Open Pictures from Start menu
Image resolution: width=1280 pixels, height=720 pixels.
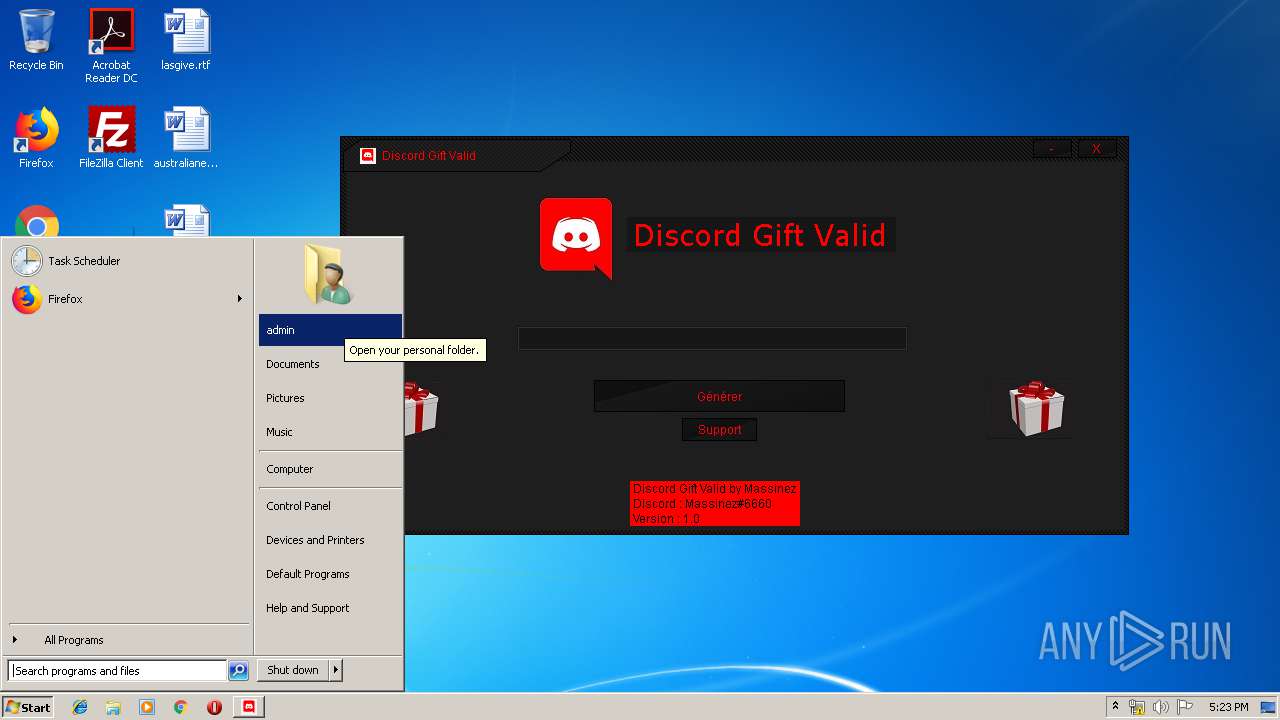tap(330, 398)
